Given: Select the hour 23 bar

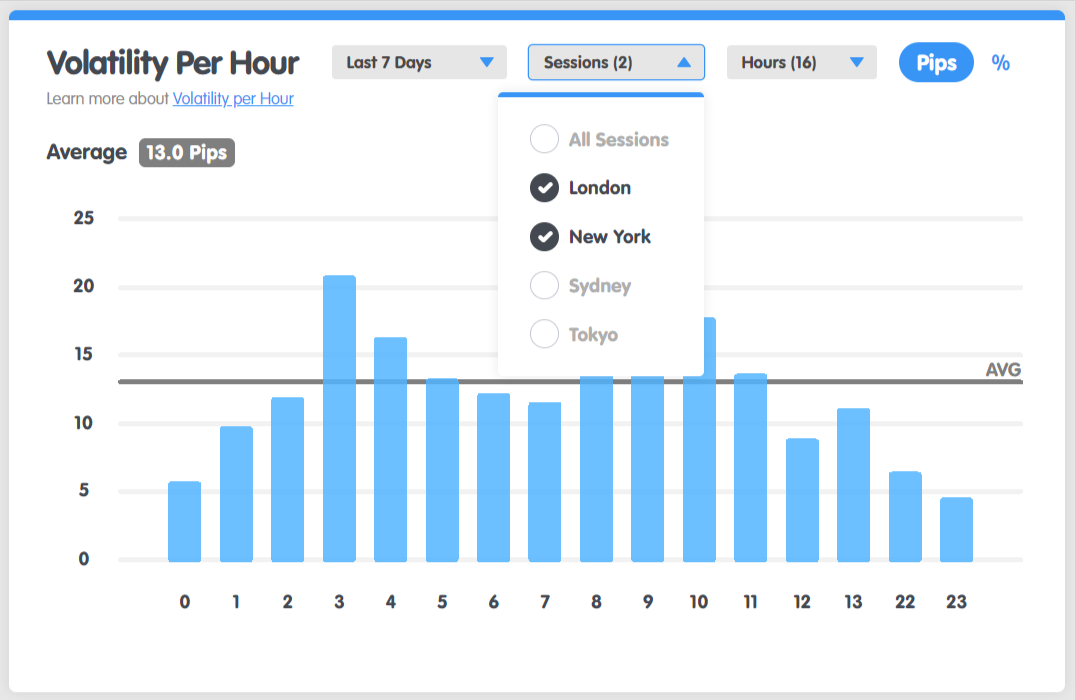Looking at the screenshot, I should point(956,529).
